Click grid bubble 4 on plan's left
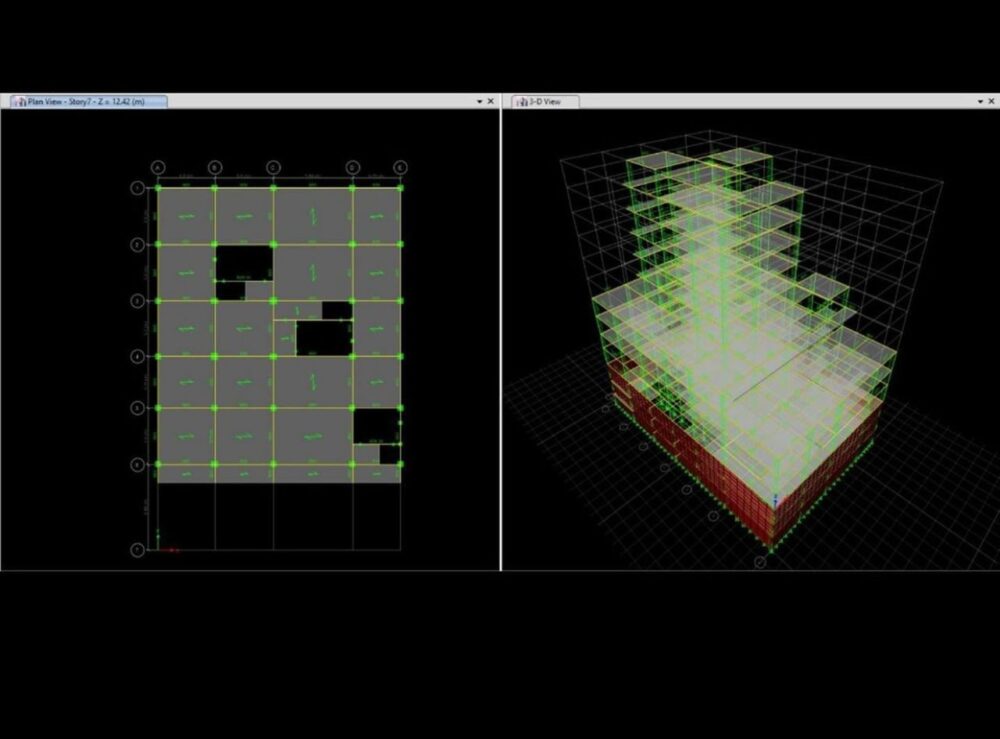This screenshot has height=739, width=1000. [x=137, y=355]
